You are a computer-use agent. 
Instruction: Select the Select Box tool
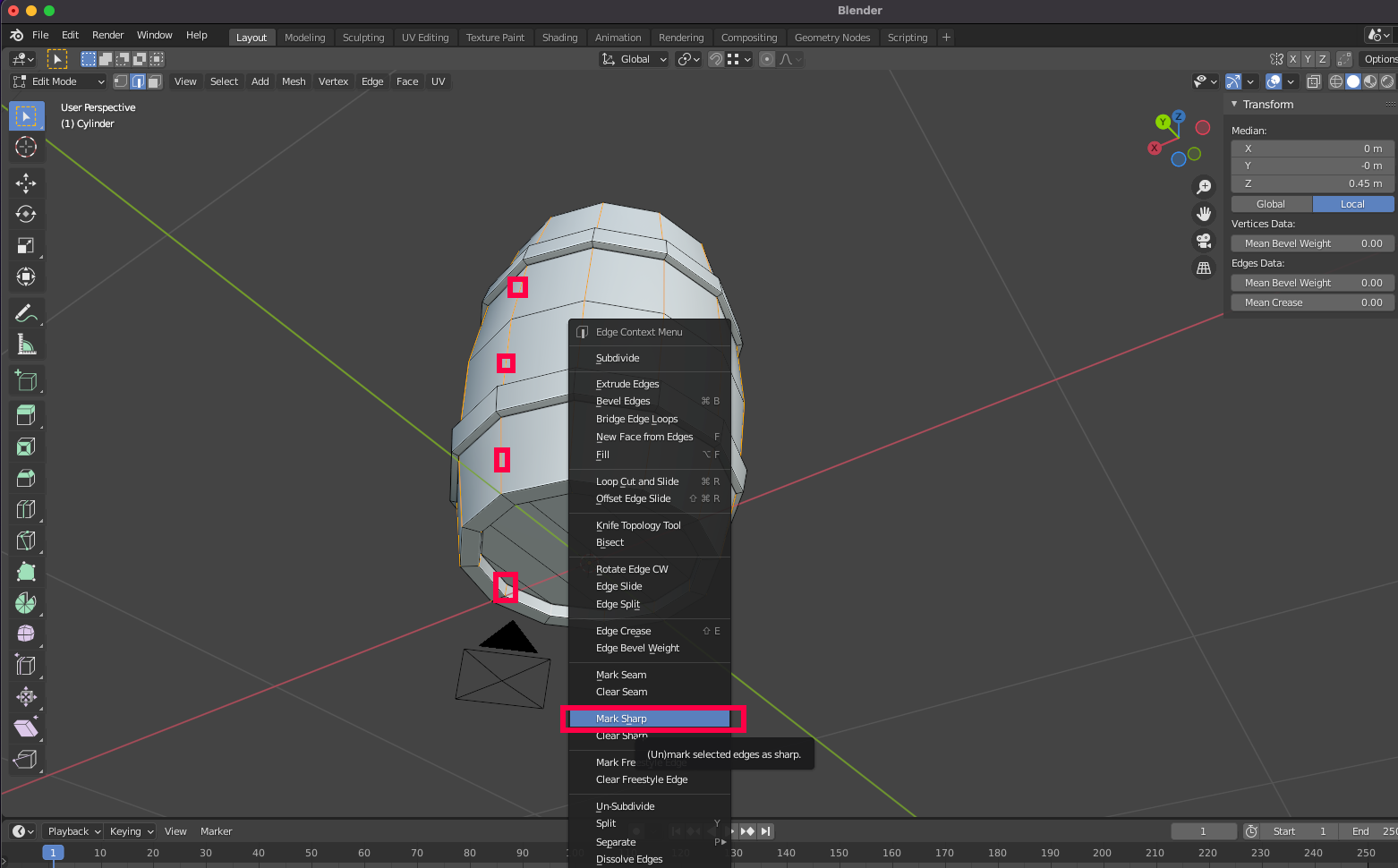point(26,116)
